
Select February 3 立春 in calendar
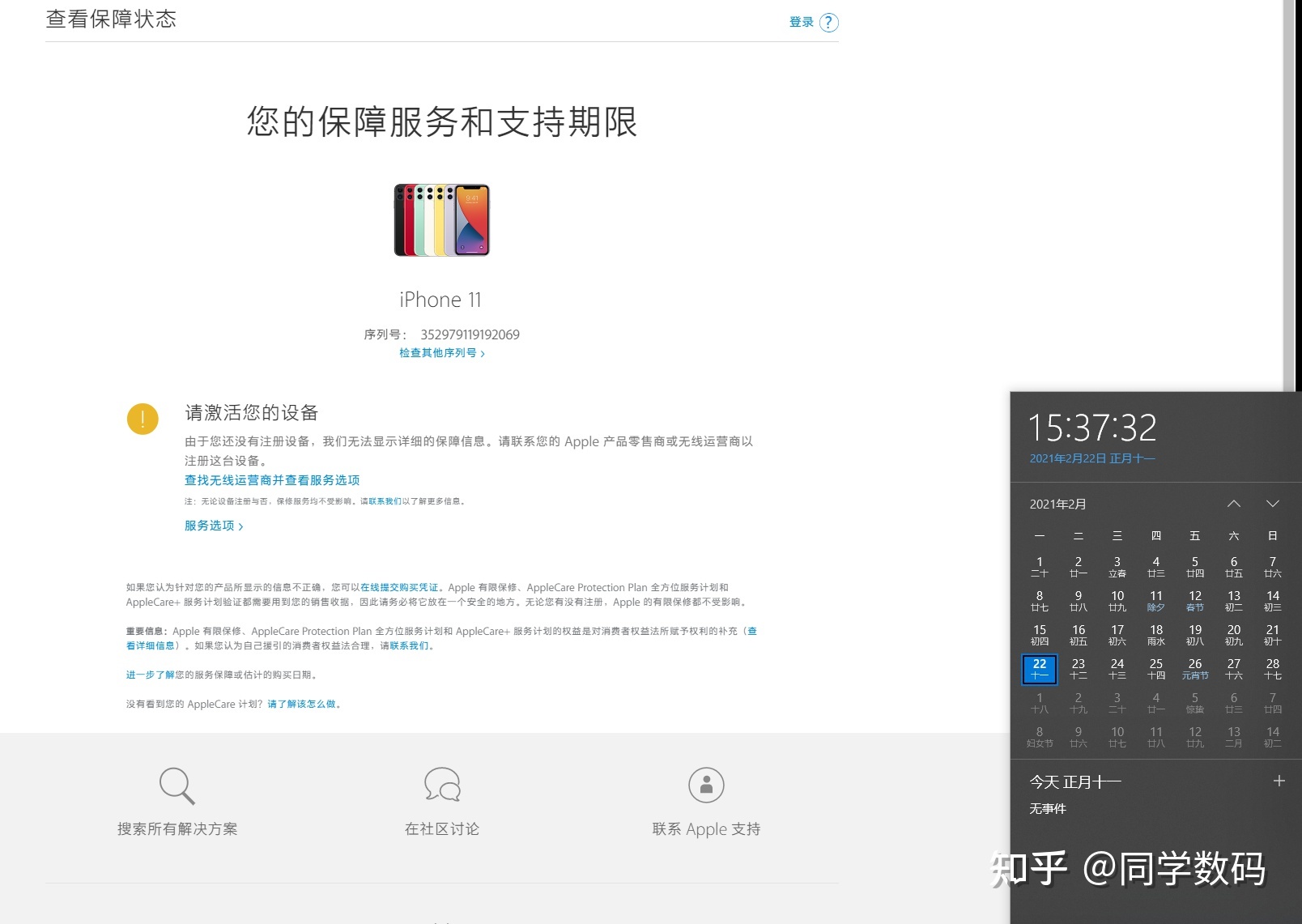coord(1117,567)
